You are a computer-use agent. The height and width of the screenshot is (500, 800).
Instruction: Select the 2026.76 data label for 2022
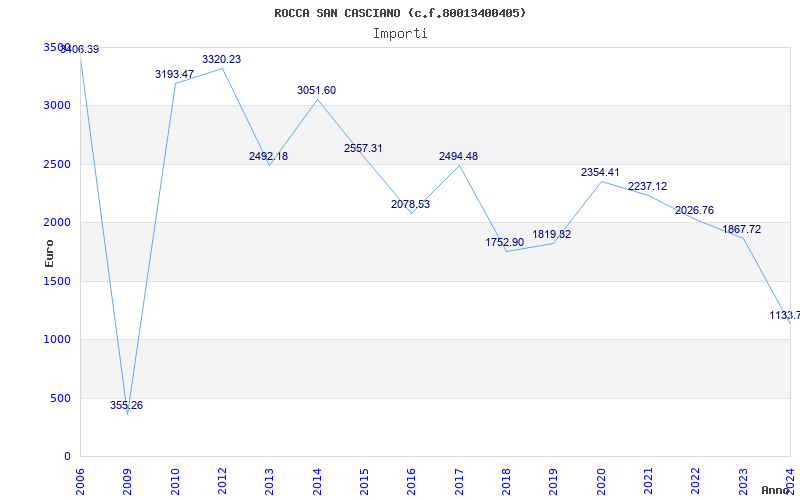click(x=694, y=210)
